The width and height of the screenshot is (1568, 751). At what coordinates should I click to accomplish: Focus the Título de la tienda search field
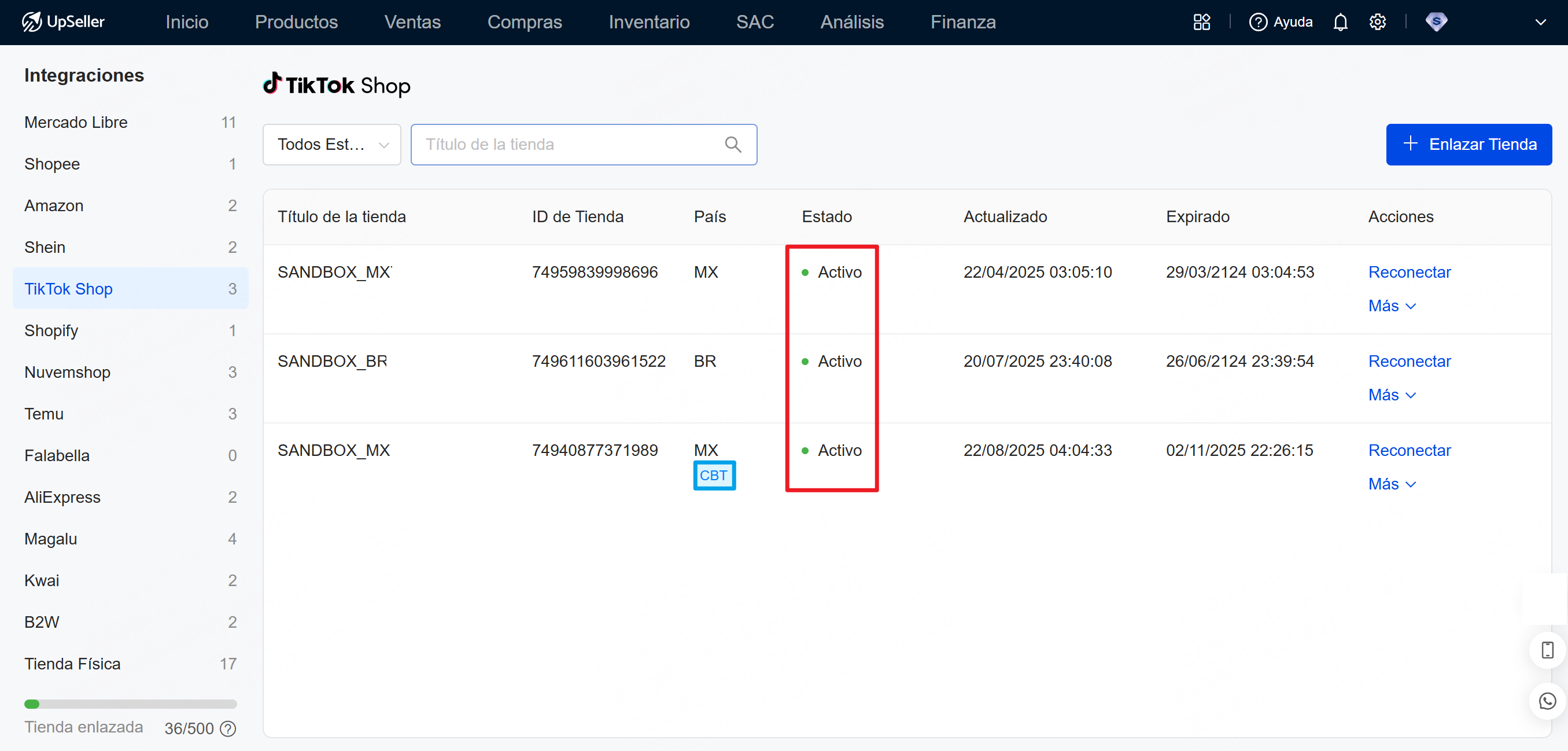584,144
